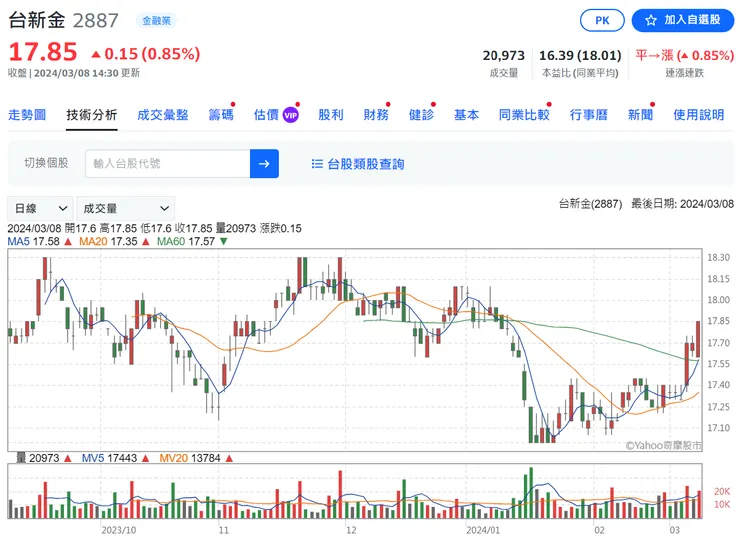Open the 同業比較 tab
The height and width of the screenshot is (541, 740).
(x=524, y=115)
